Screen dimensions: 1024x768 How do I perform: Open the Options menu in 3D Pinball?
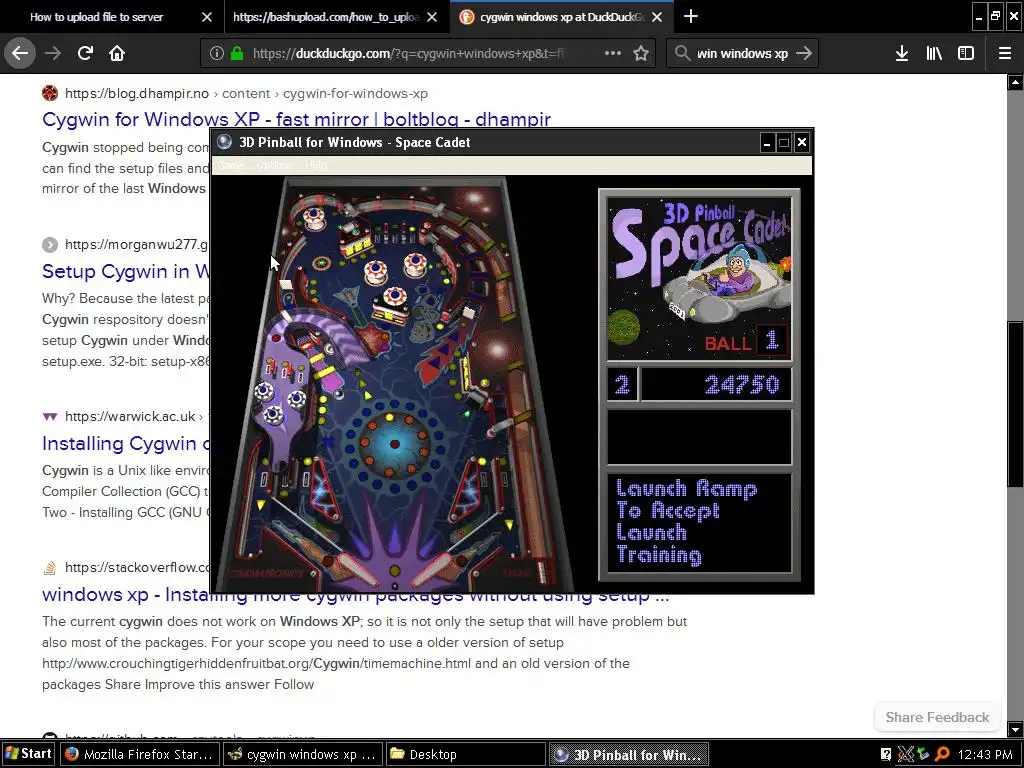(x=274, y=165)
